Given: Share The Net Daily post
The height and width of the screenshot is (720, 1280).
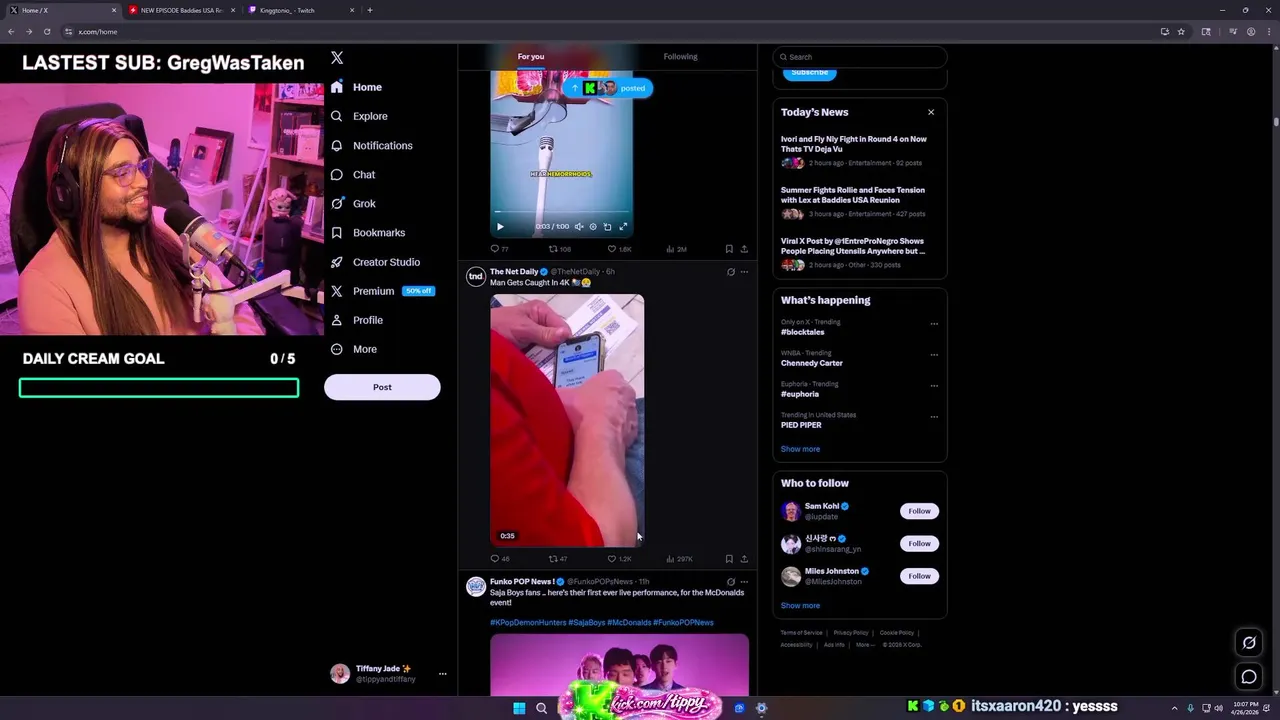Looking at the screenshot, I should 744,559.
